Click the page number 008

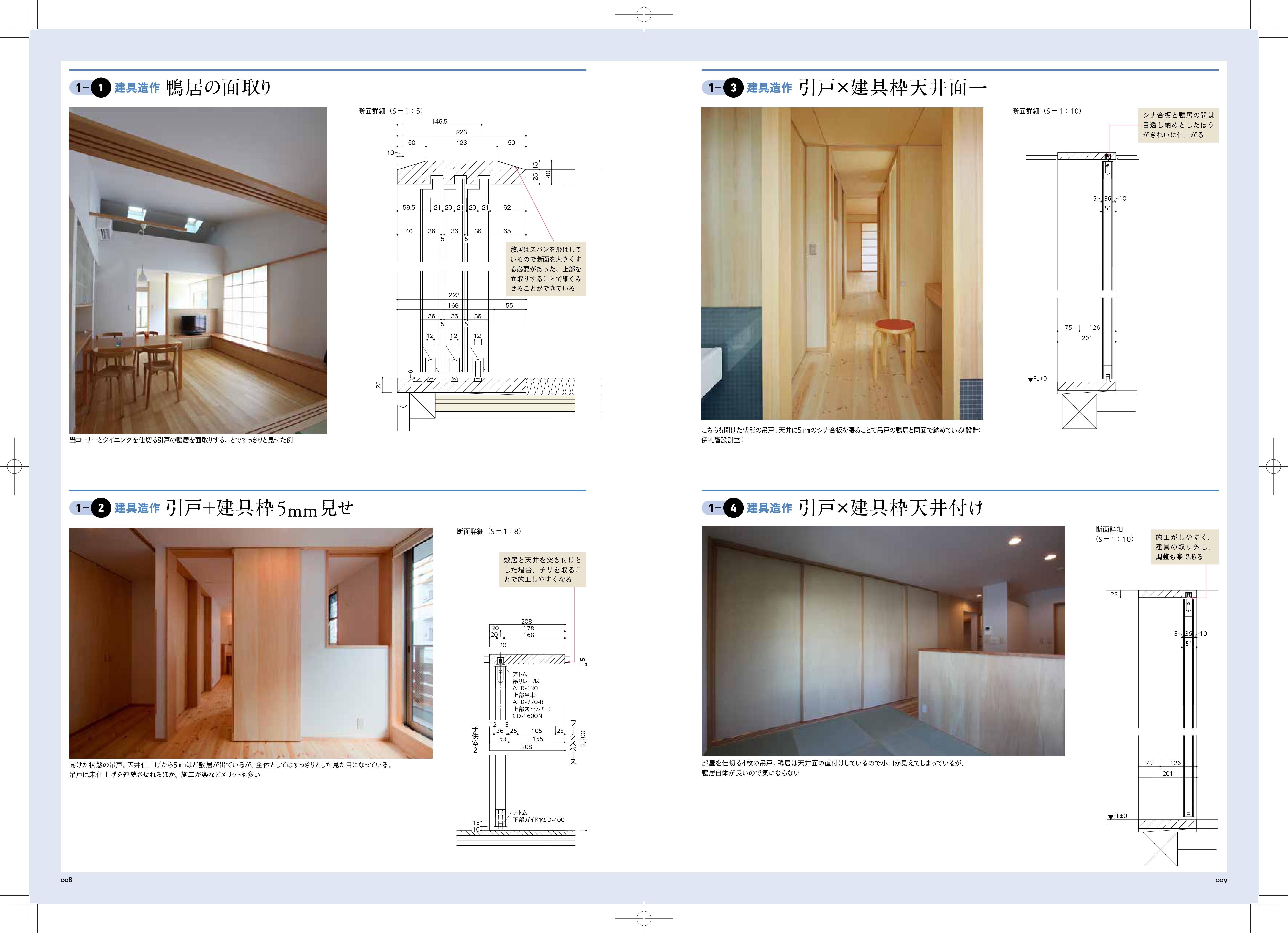point(67,880)
